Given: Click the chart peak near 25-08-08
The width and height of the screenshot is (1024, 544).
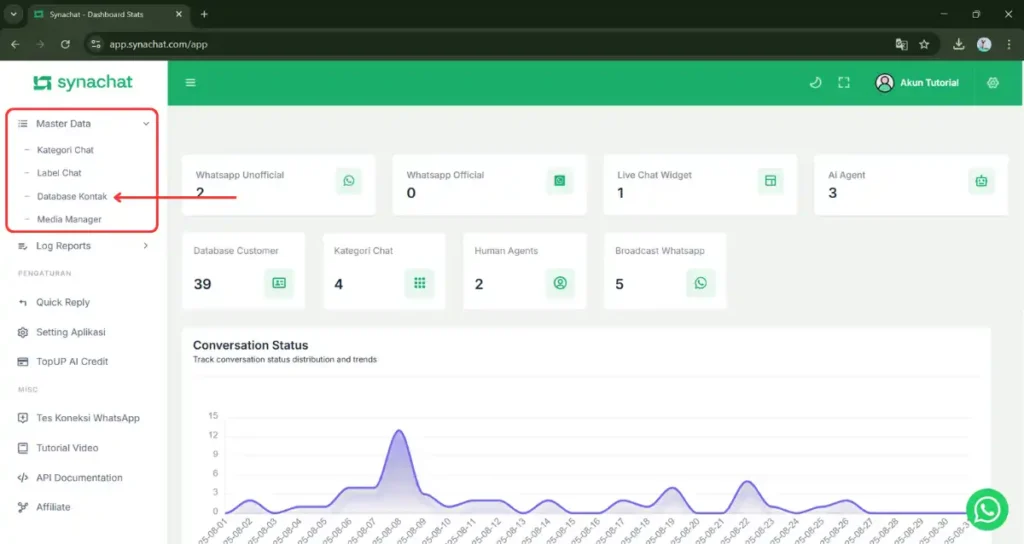Looking at the screenshot, I should click(x=398, y=431).
